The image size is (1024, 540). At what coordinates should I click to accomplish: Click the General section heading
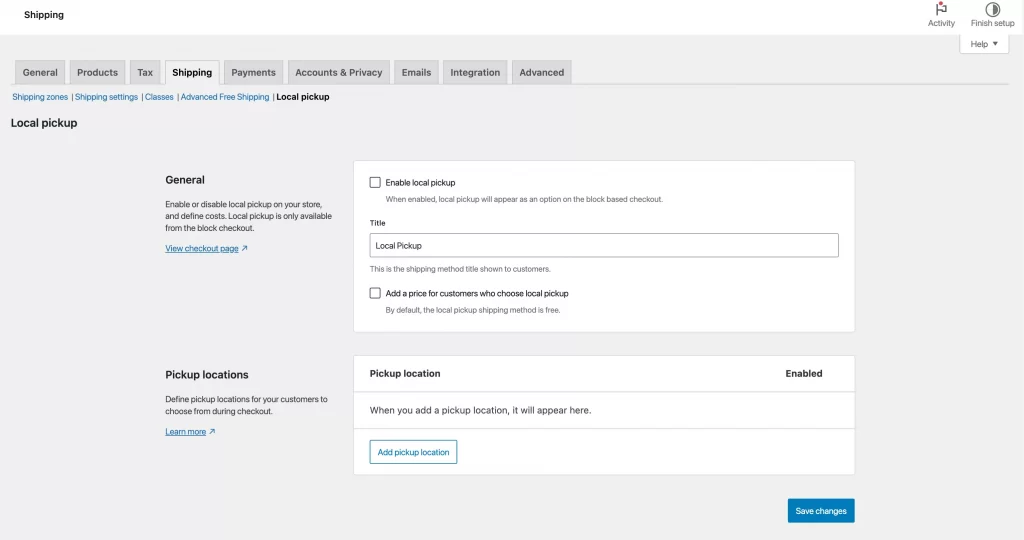[185, 180]
